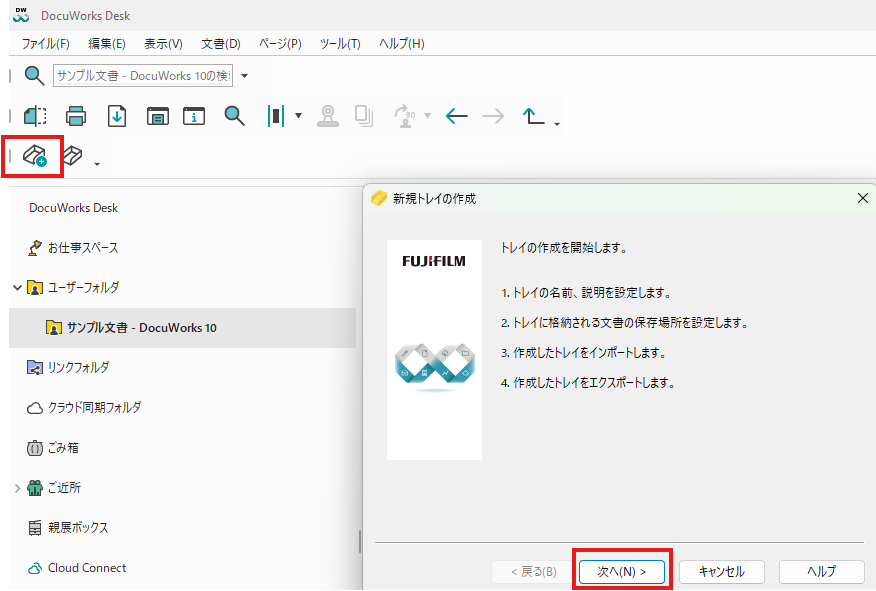
Task: Open overflow arrow after tray icons
Action: click(x=97, y=164)
